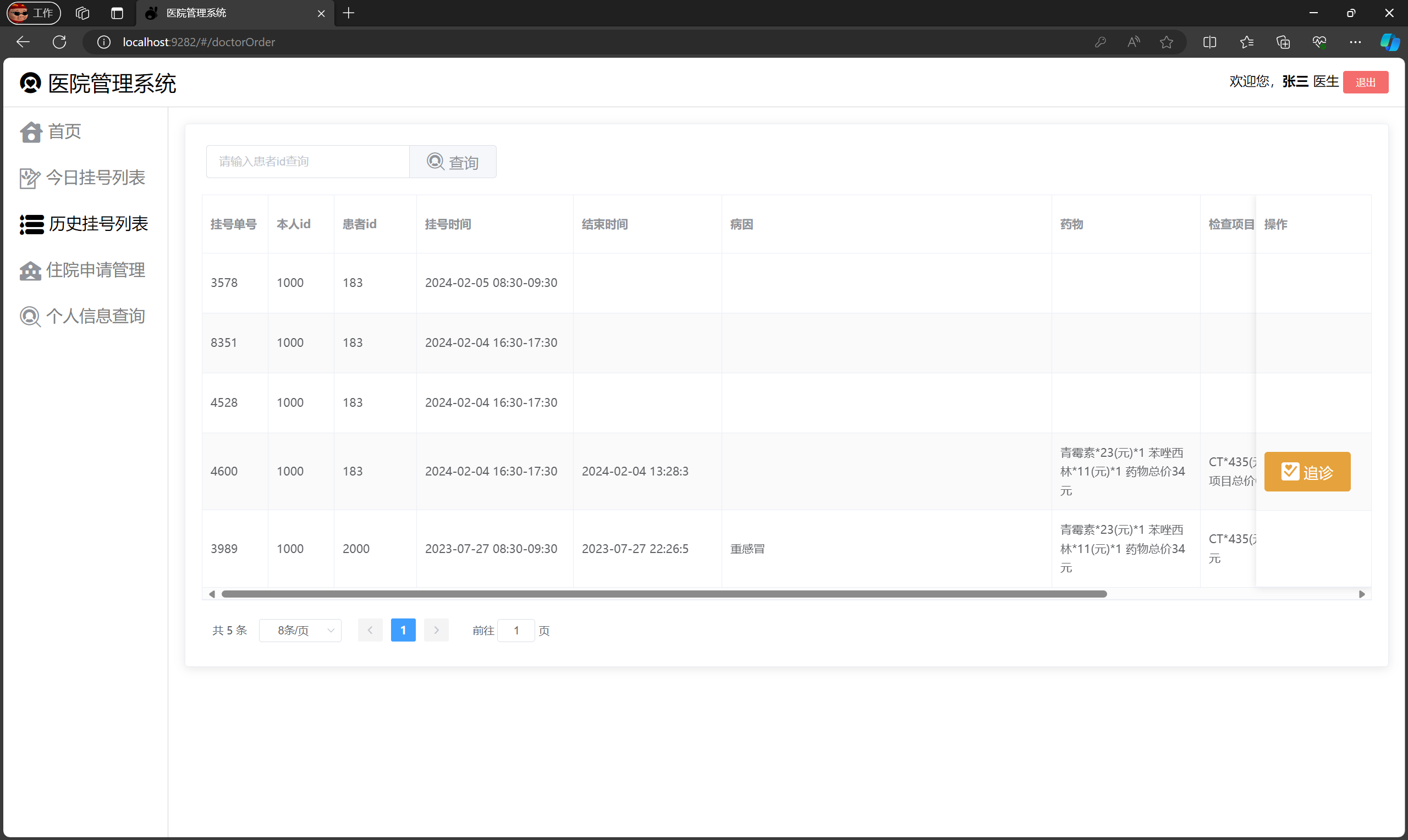Open 住院申请管理 sidebar entry
Image resolution: width=1408 pixels, height=840 pixels.
95,270
